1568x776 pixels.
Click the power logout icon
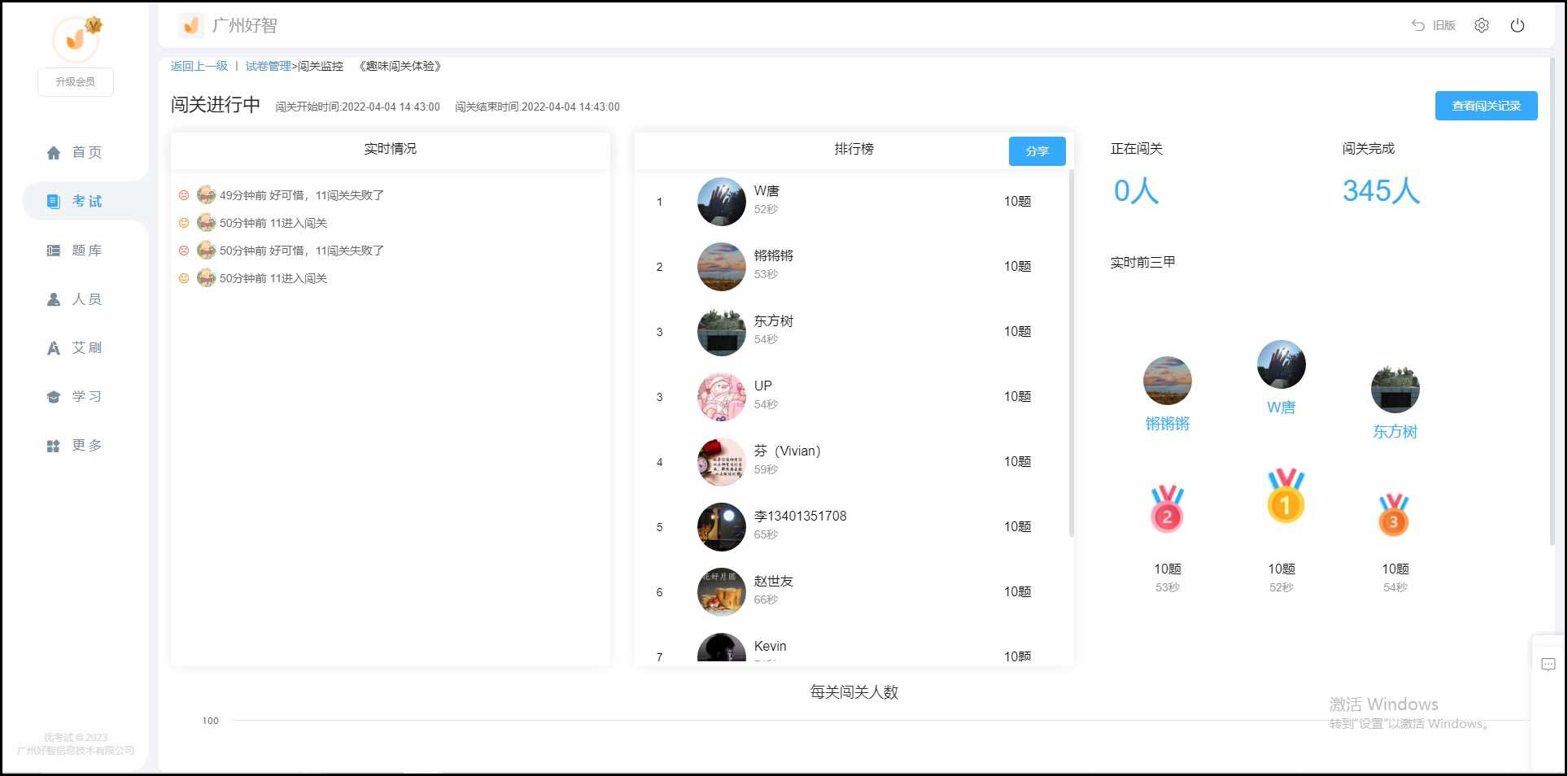pos(1517,25)
